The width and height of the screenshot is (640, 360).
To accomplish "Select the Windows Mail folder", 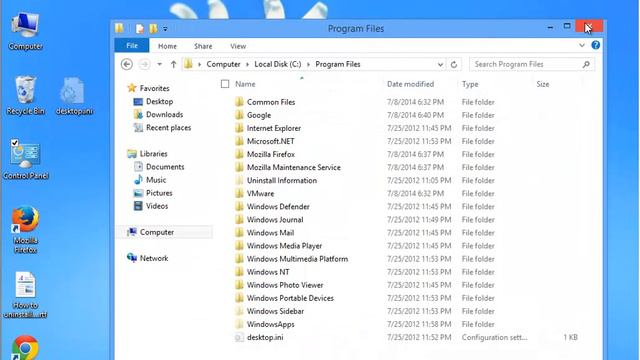I will (270, 233).
